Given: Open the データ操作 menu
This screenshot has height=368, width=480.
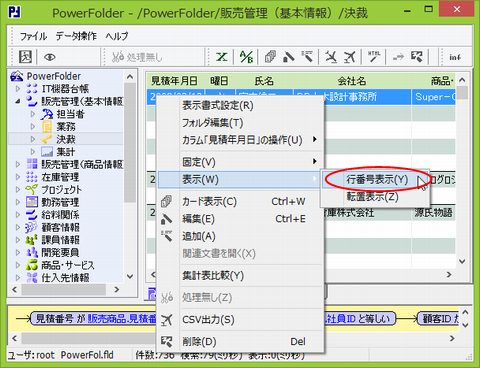Looking at the screenshot, I should coord(76,36).
